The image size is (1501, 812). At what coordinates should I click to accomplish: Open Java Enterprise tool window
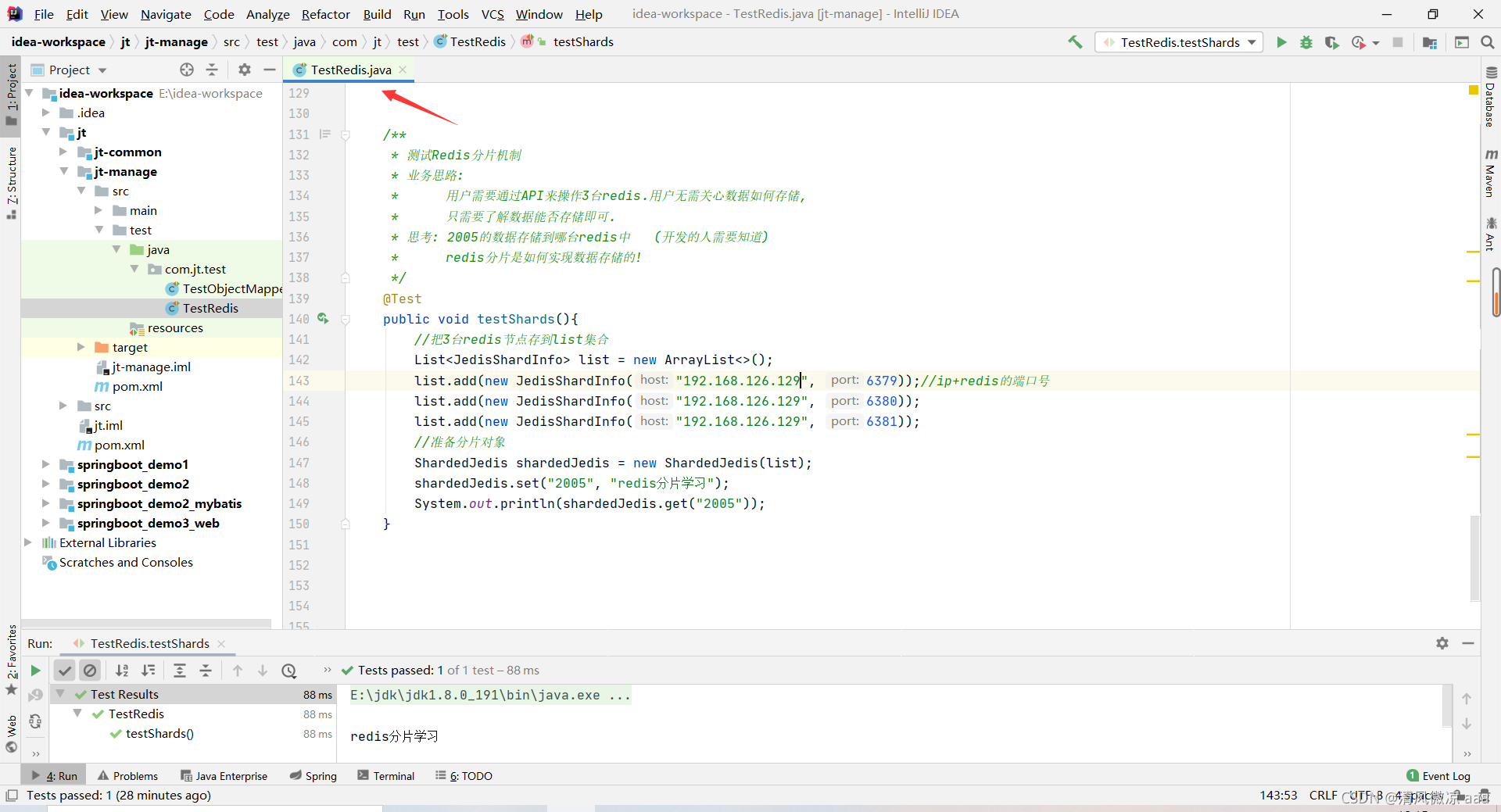click(x=224, y=776)
